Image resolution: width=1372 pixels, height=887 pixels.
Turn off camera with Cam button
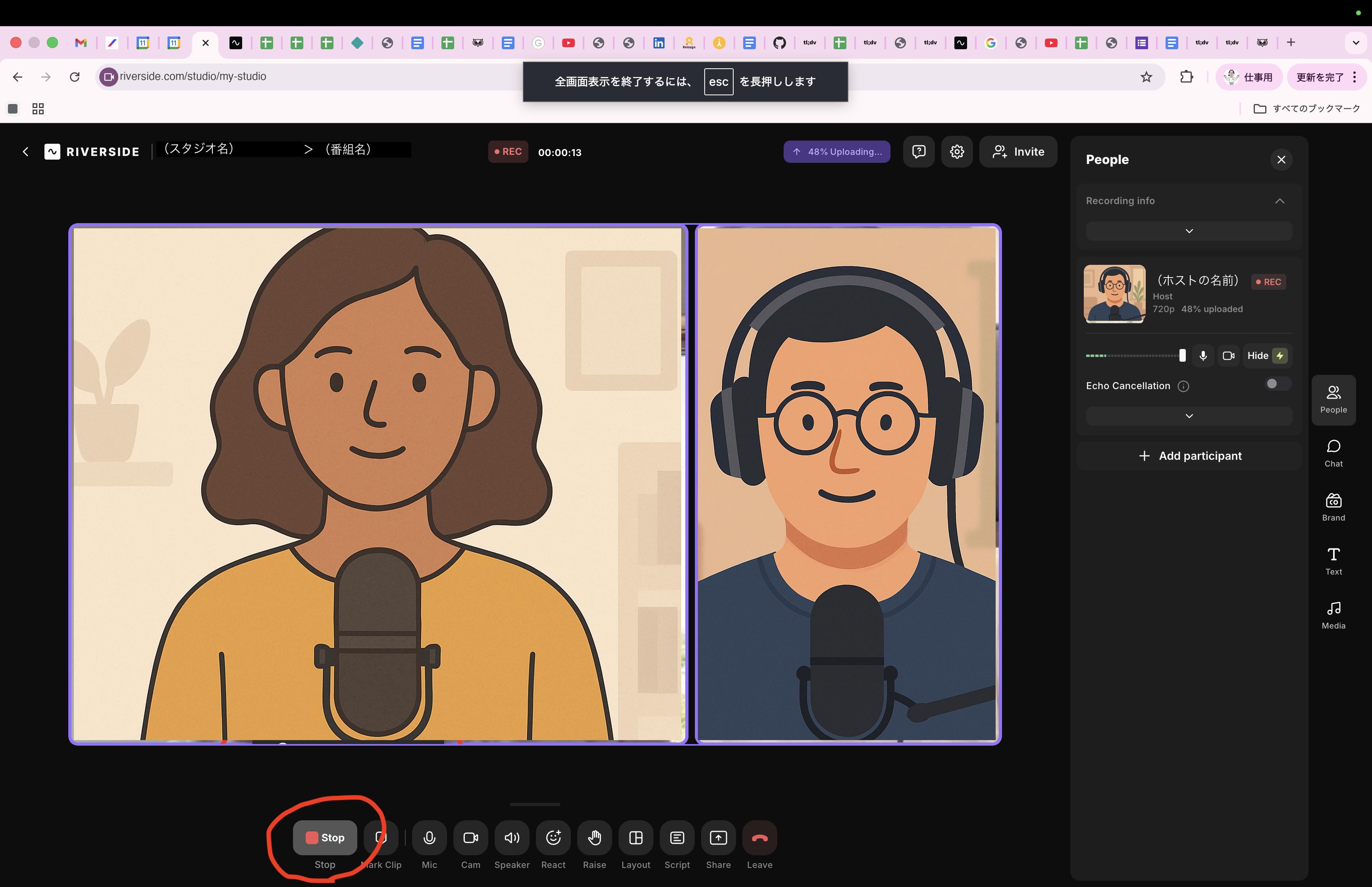470,837
